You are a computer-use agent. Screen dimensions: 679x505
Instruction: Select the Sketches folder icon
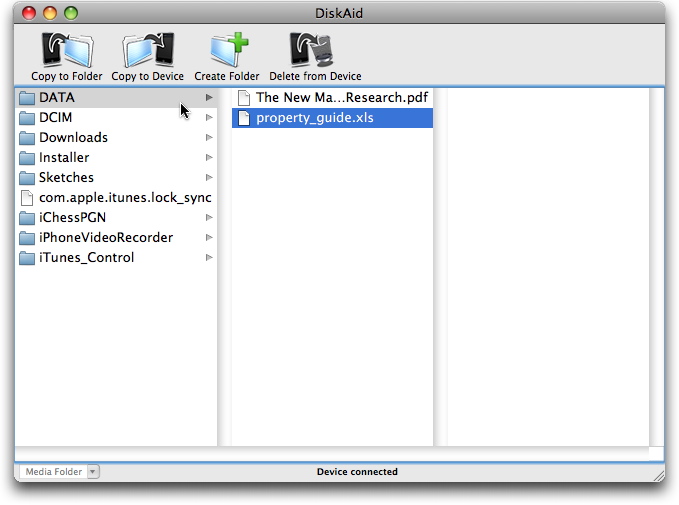[x=27, y=178]
